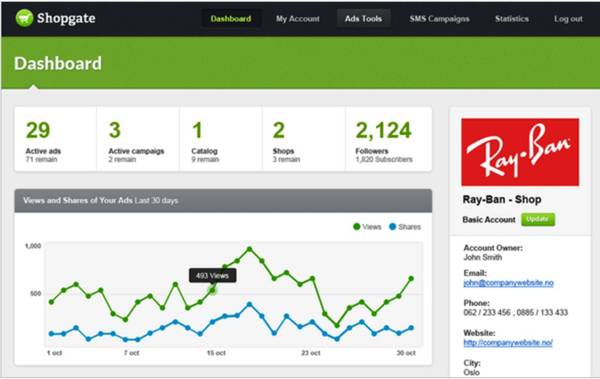This screenshot has height=379, width=600.
Task: Select the 1 Catalog stat card
Action: [221, 139]
